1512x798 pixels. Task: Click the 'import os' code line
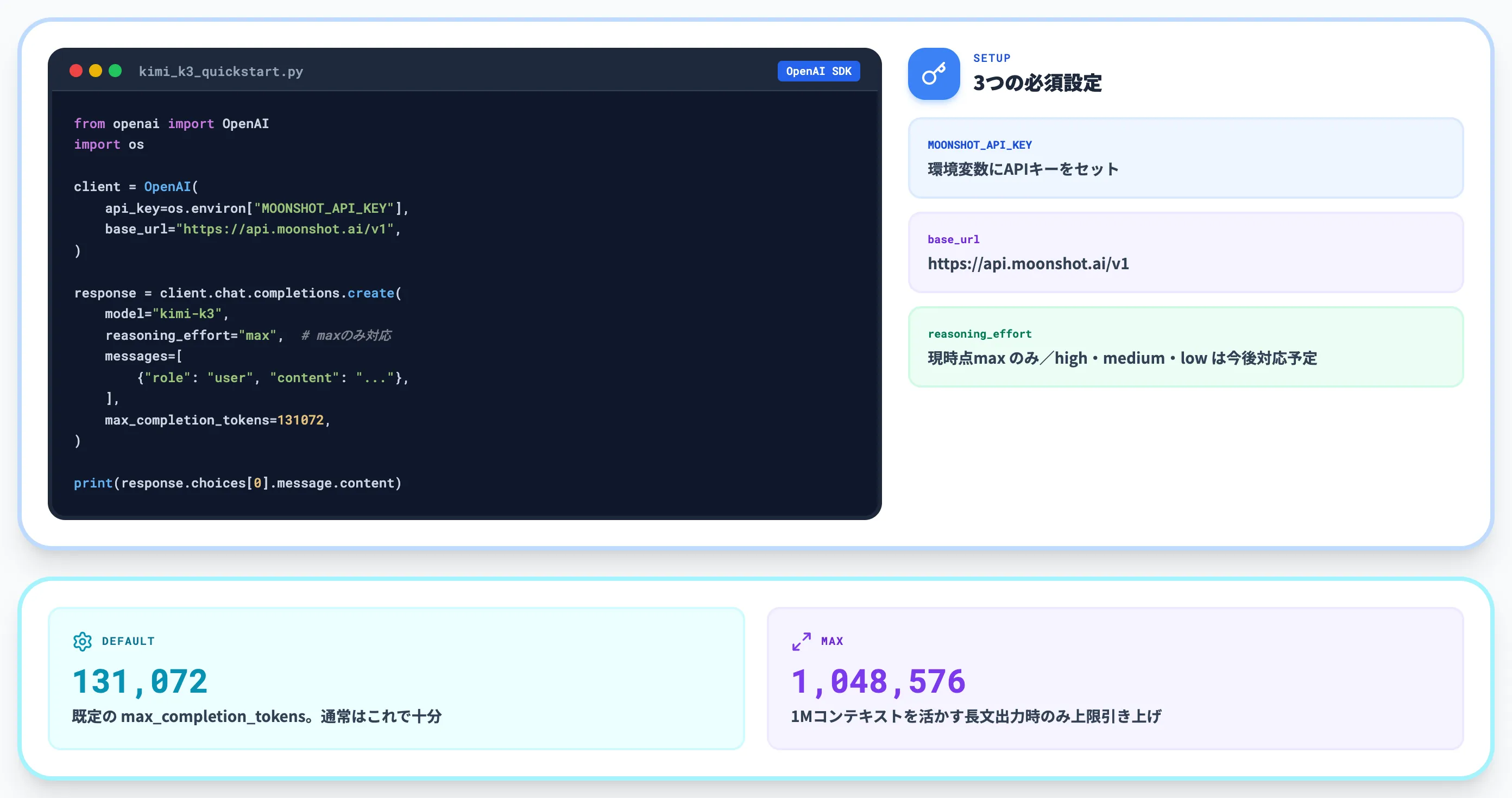pos(109,145)
